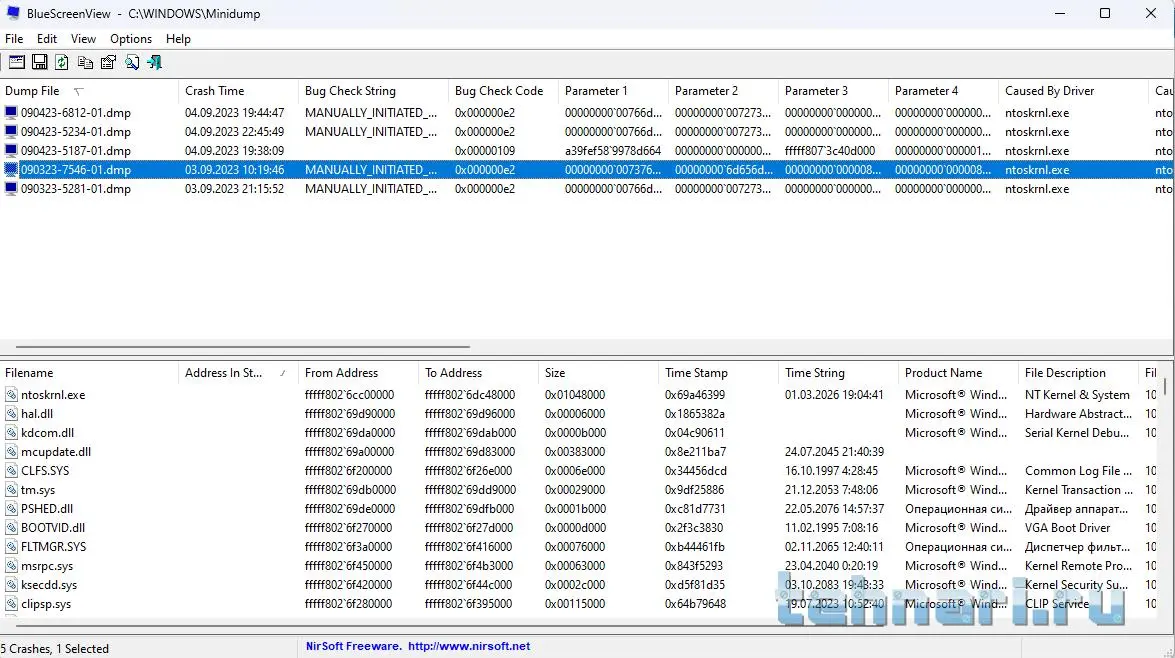The width and height of the screenshot is (1175, 658).
Task: Open the nirsoft.net website link
Action: point(469,646)
